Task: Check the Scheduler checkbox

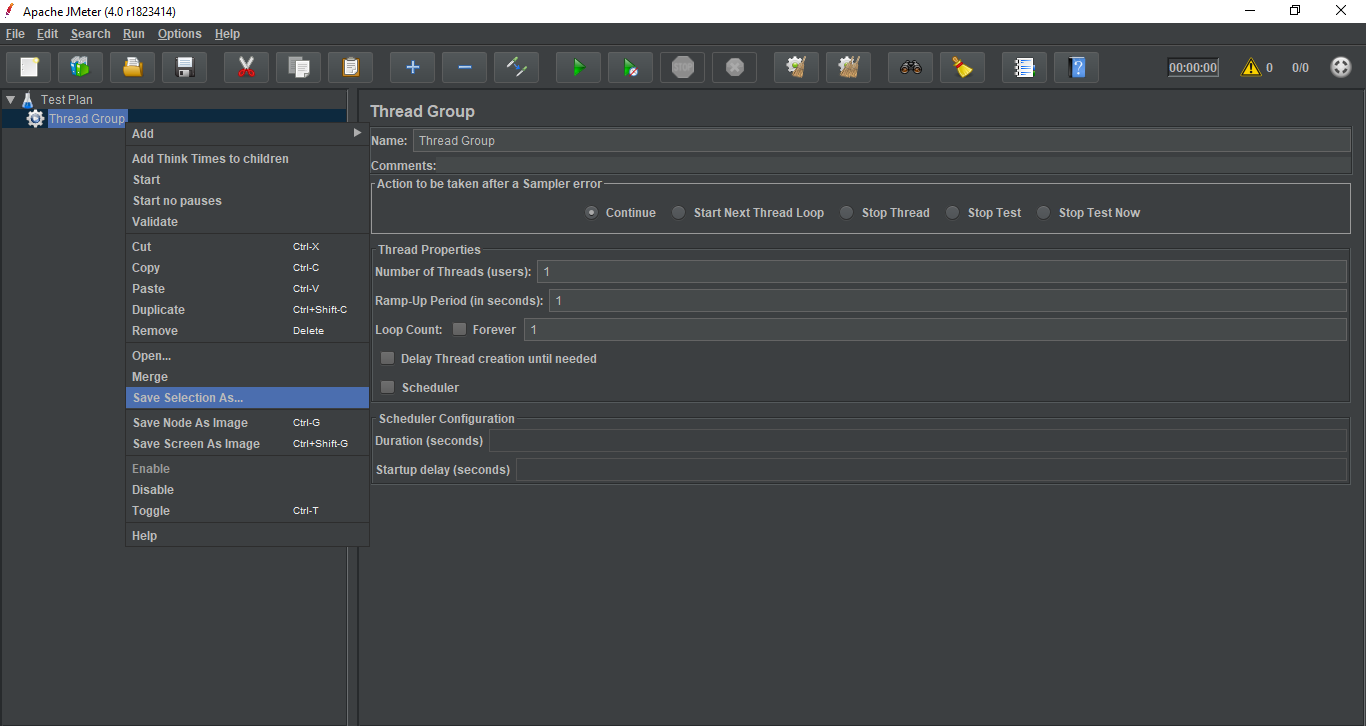Action: [388, 387]
